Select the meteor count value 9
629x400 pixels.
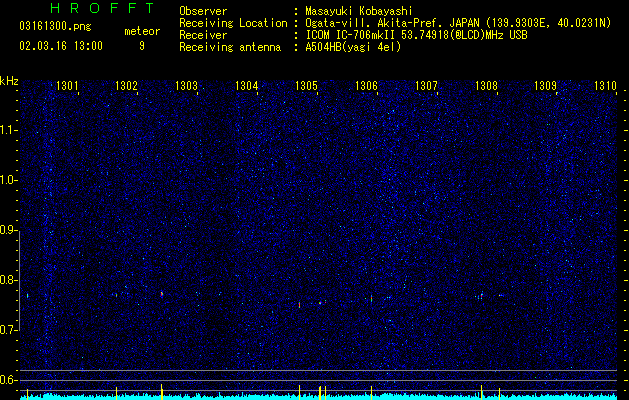click(x=142, y=46)
